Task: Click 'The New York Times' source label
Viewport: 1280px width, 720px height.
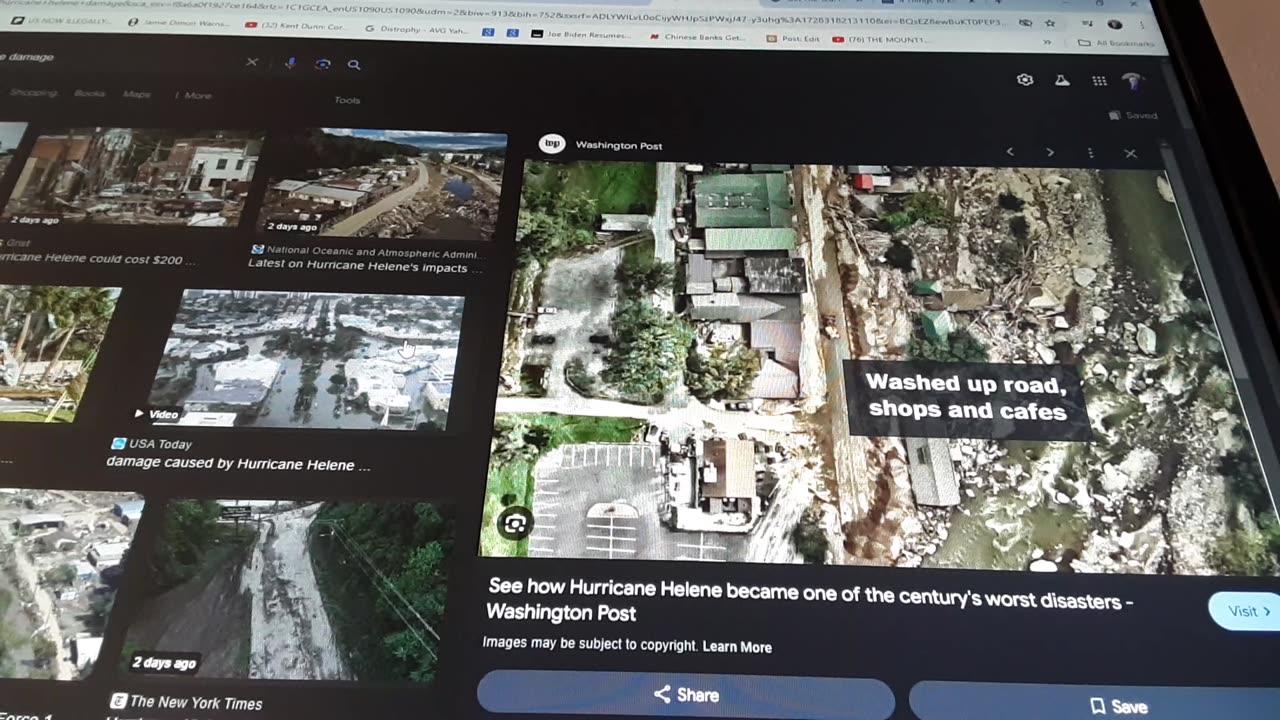Action: coord(186,702)
